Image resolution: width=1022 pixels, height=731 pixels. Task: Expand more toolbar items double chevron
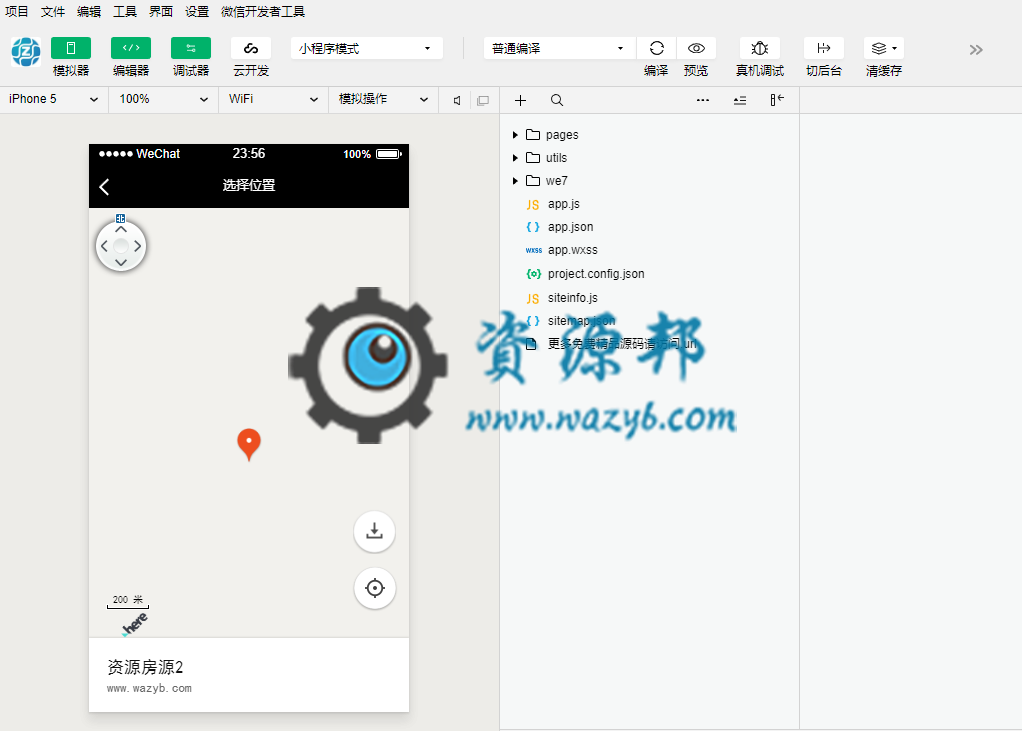click(976, 50)
